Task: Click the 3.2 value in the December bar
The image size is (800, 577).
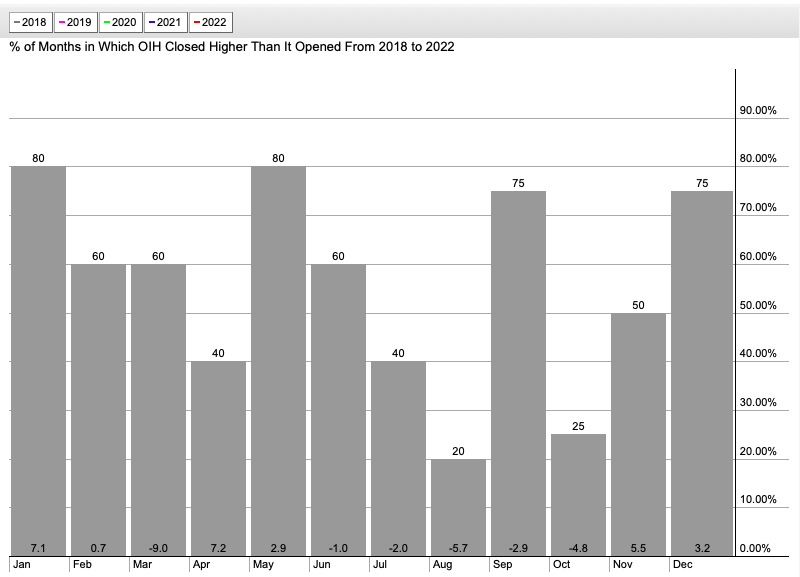Action: 702,548
